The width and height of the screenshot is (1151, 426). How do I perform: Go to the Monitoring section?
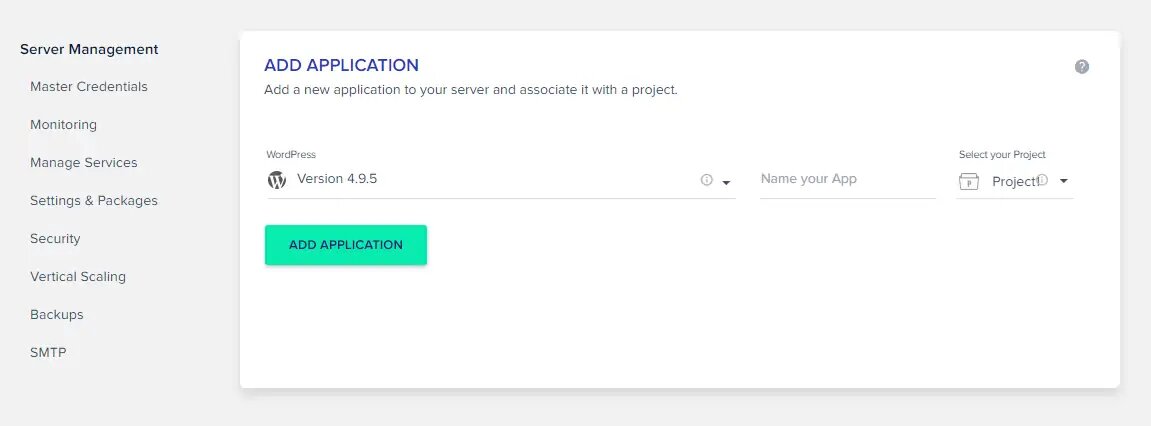63,125
